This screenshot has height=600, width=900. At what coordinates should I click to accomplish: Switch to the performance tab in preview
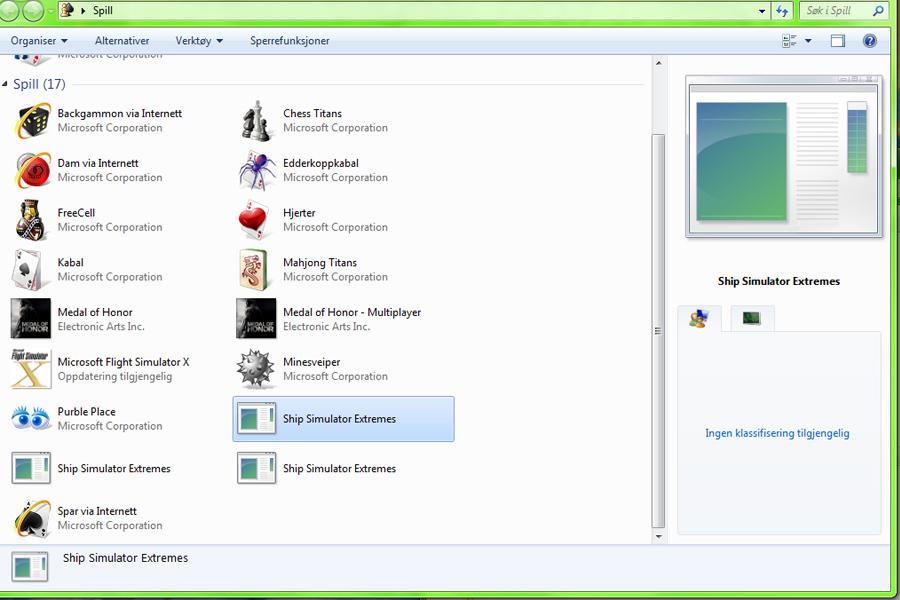coord(752,318)
